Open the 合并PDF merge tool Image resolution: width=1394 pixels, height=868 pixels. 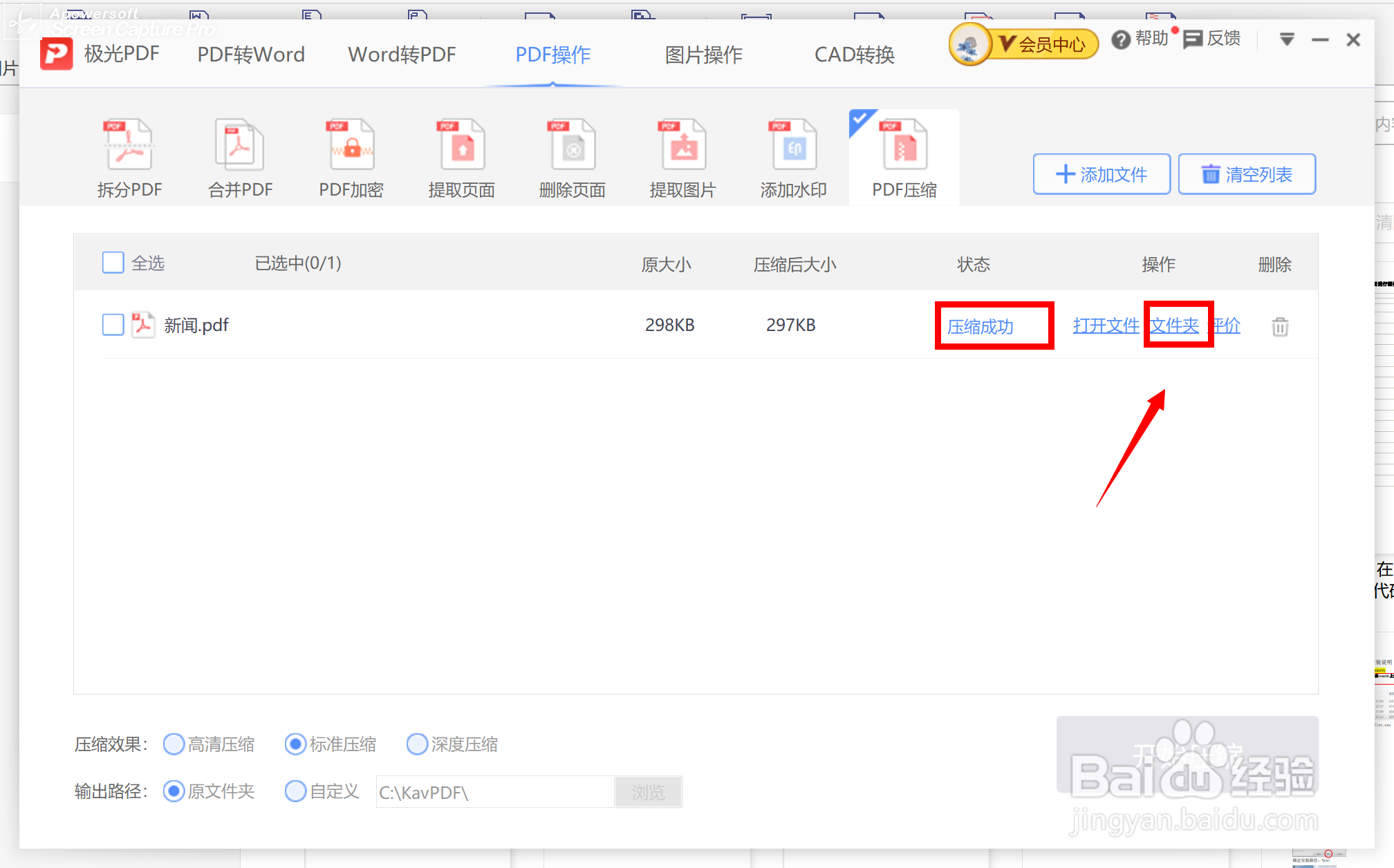pos(239,145)
